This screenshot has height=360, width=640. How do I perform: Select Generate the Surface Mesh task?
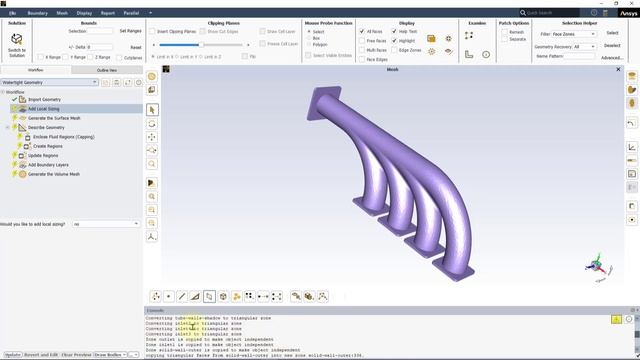(54, 118)
